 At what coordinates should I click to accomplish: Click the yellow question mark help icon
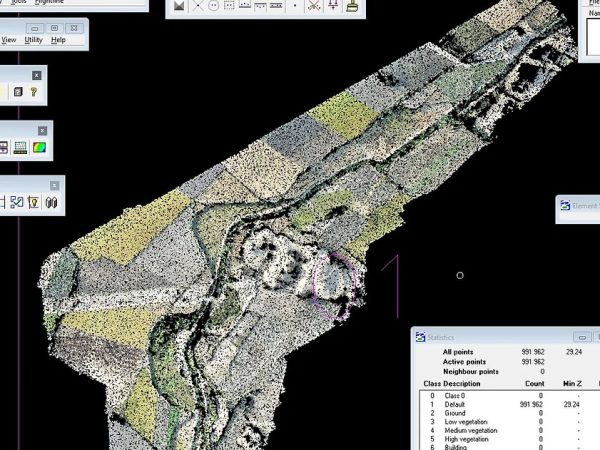click(33, 92)
